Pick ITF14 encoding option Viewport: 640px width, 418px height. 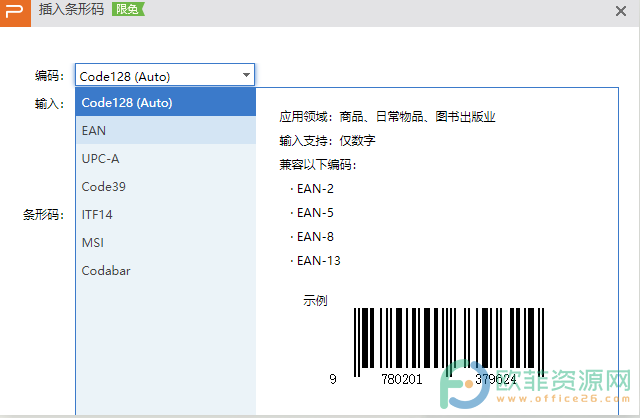(166, 215)
